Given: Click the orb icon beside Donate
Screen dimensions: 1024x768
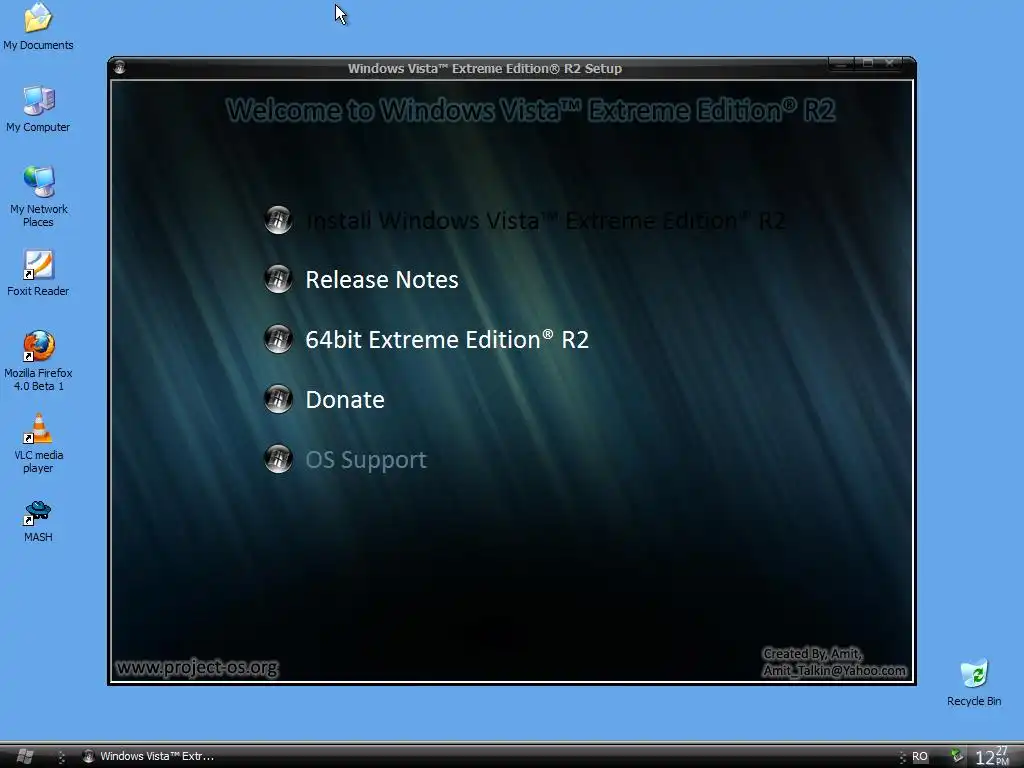Looking at the screenshot, I should tap(278, 399).
